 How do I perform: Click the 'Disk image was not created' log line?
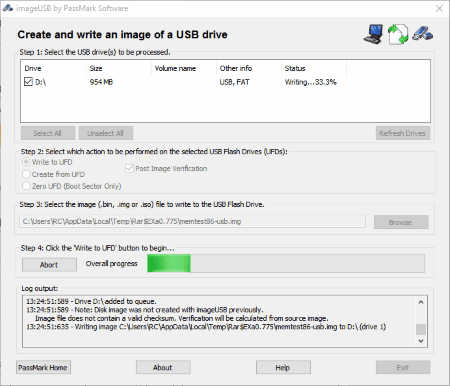point(145,310)
